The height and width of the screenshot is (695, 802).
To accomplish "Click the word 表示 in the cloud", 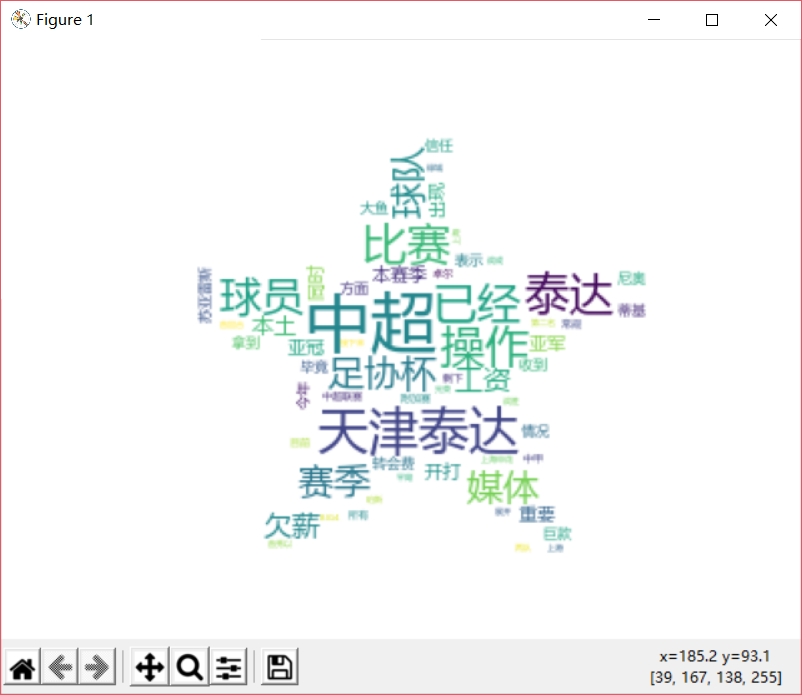I will pyautogui.click(x=469, y=260).
